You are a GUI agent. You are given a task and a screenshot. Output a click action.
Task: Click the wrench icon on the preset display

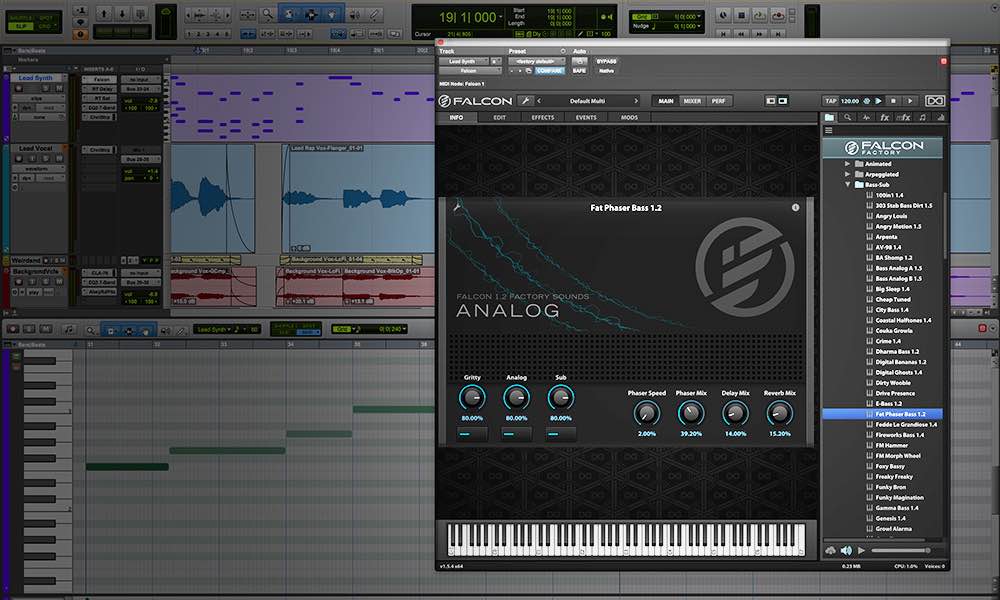coord(457,206)
